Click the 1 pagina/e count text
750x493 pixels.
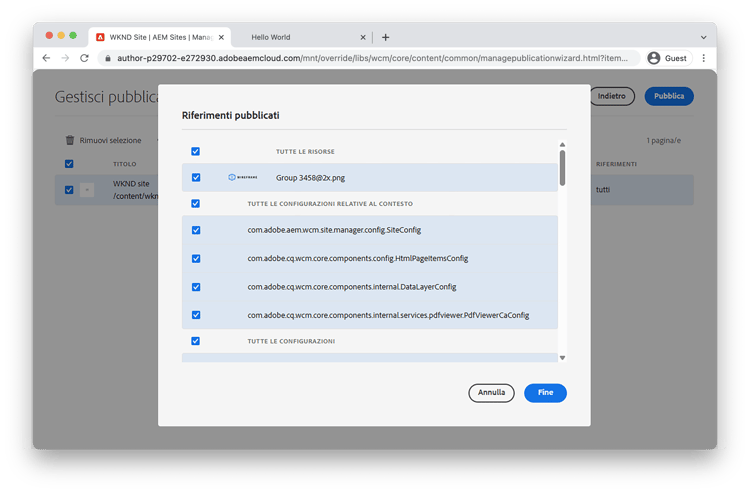tap(663, 141)
